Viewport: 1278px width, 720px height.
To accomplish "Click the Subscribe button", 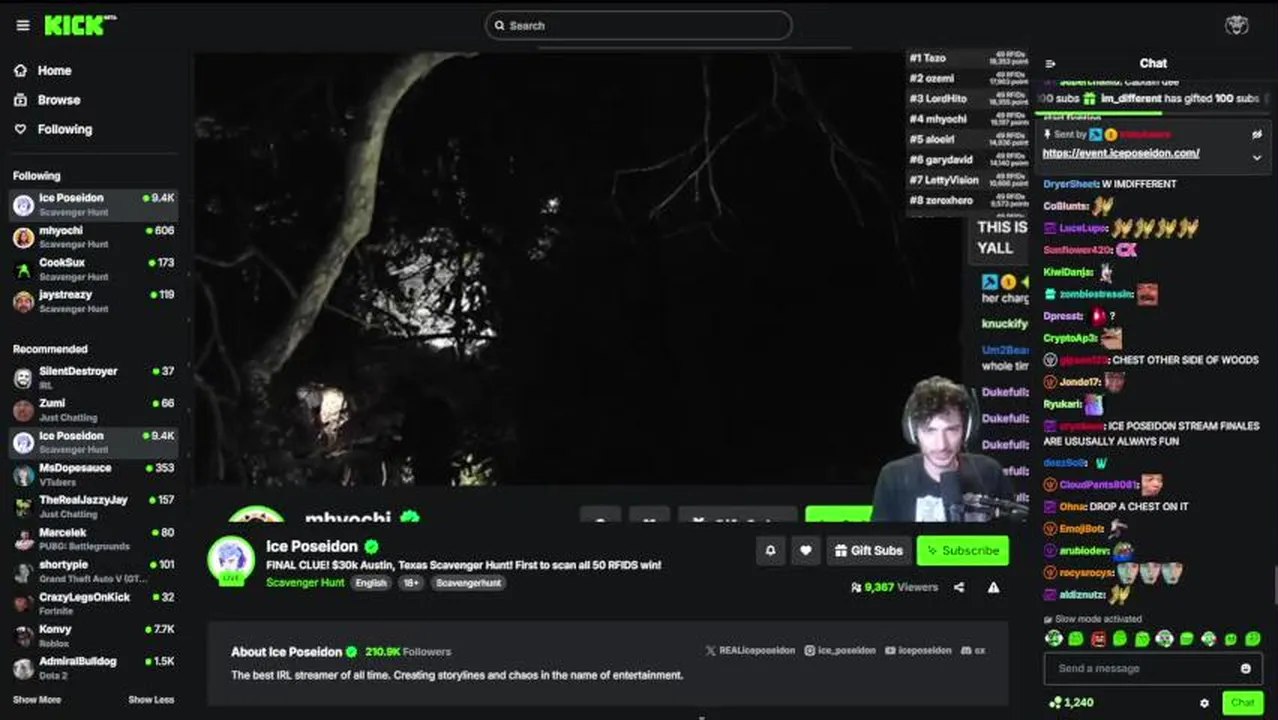I will (962, 550).
